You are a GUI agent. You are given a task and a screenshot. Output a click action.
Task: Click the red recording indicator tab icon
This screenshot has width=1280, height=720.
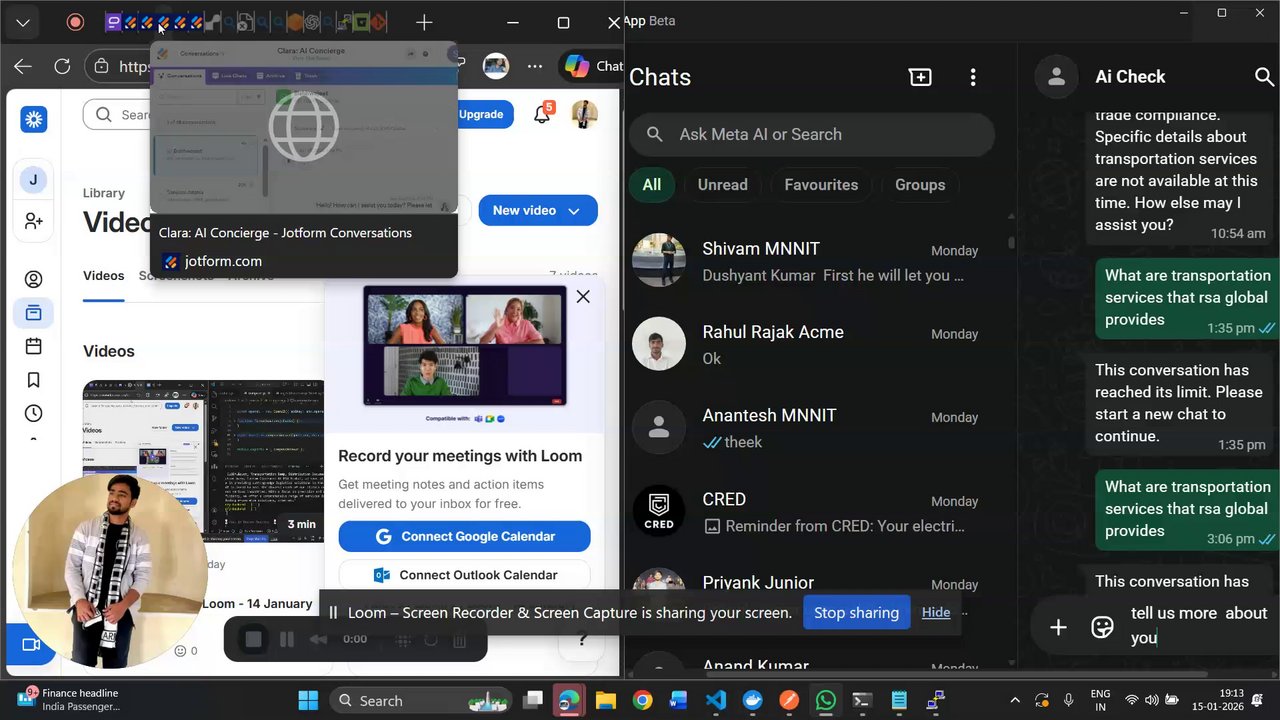(x=75, y=22)
